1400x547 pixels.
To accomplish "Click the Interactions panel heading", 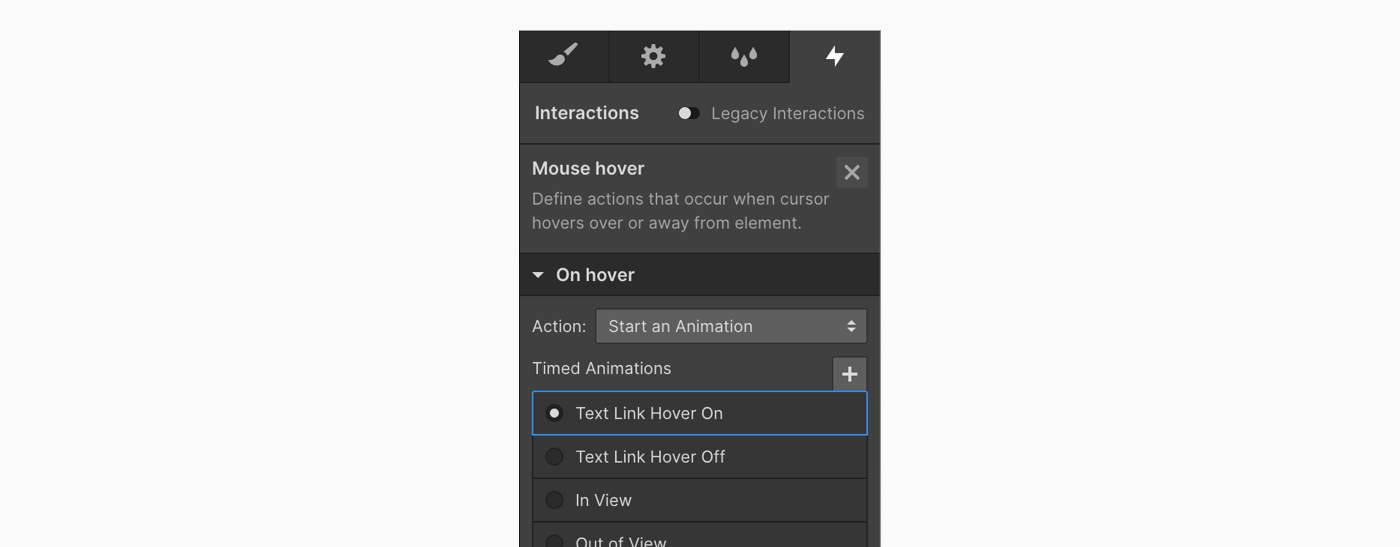I will tap(587, 113).
